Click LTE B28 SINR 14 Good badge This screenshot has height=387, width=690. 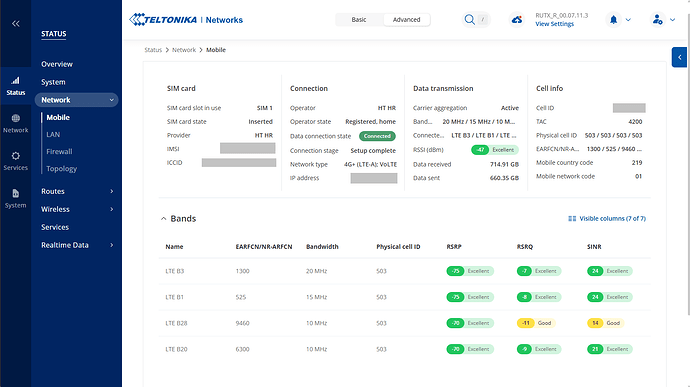[x=605, y=323]
